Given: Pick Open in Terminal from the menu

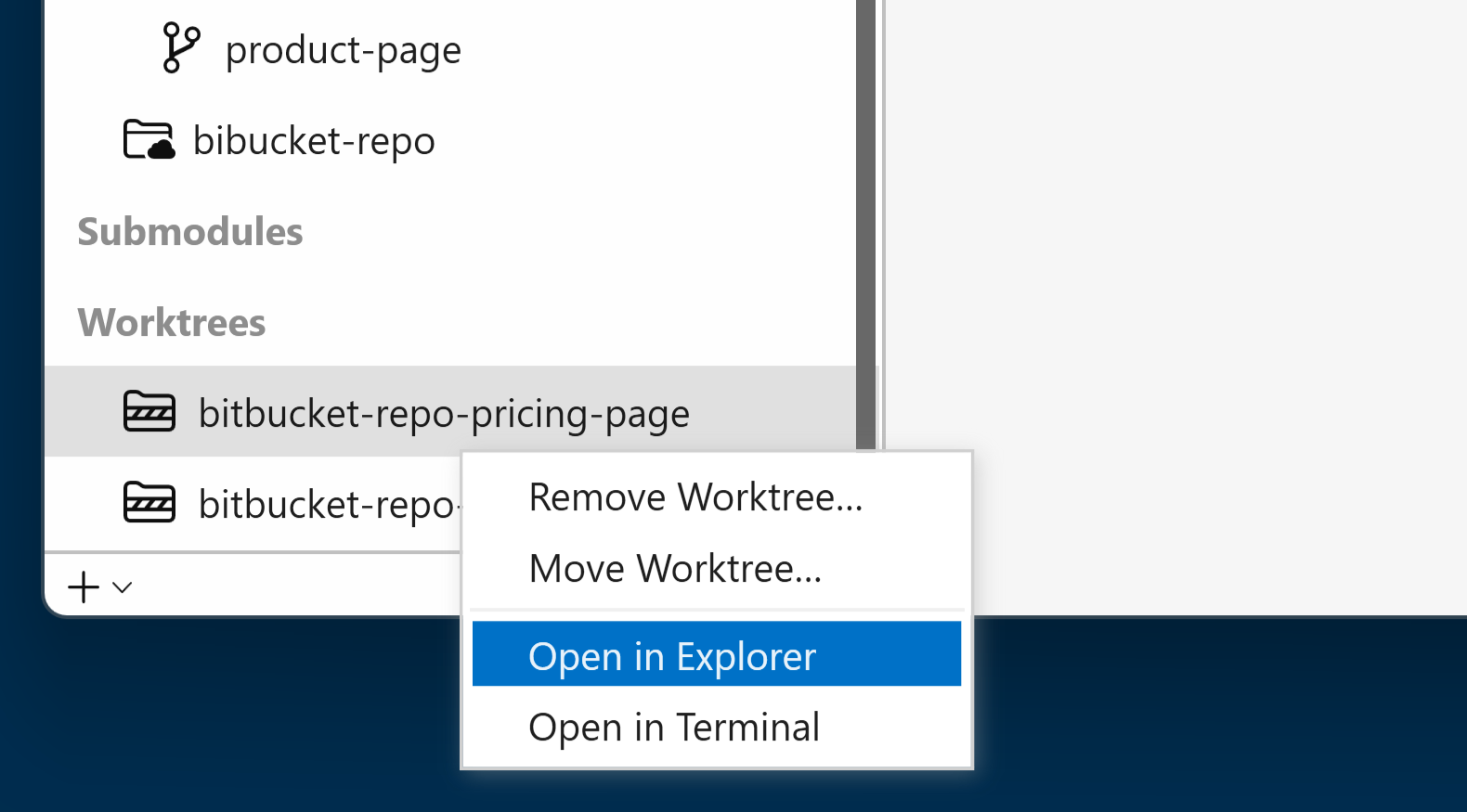Looking at the screenshot, I should click(674, 727).
